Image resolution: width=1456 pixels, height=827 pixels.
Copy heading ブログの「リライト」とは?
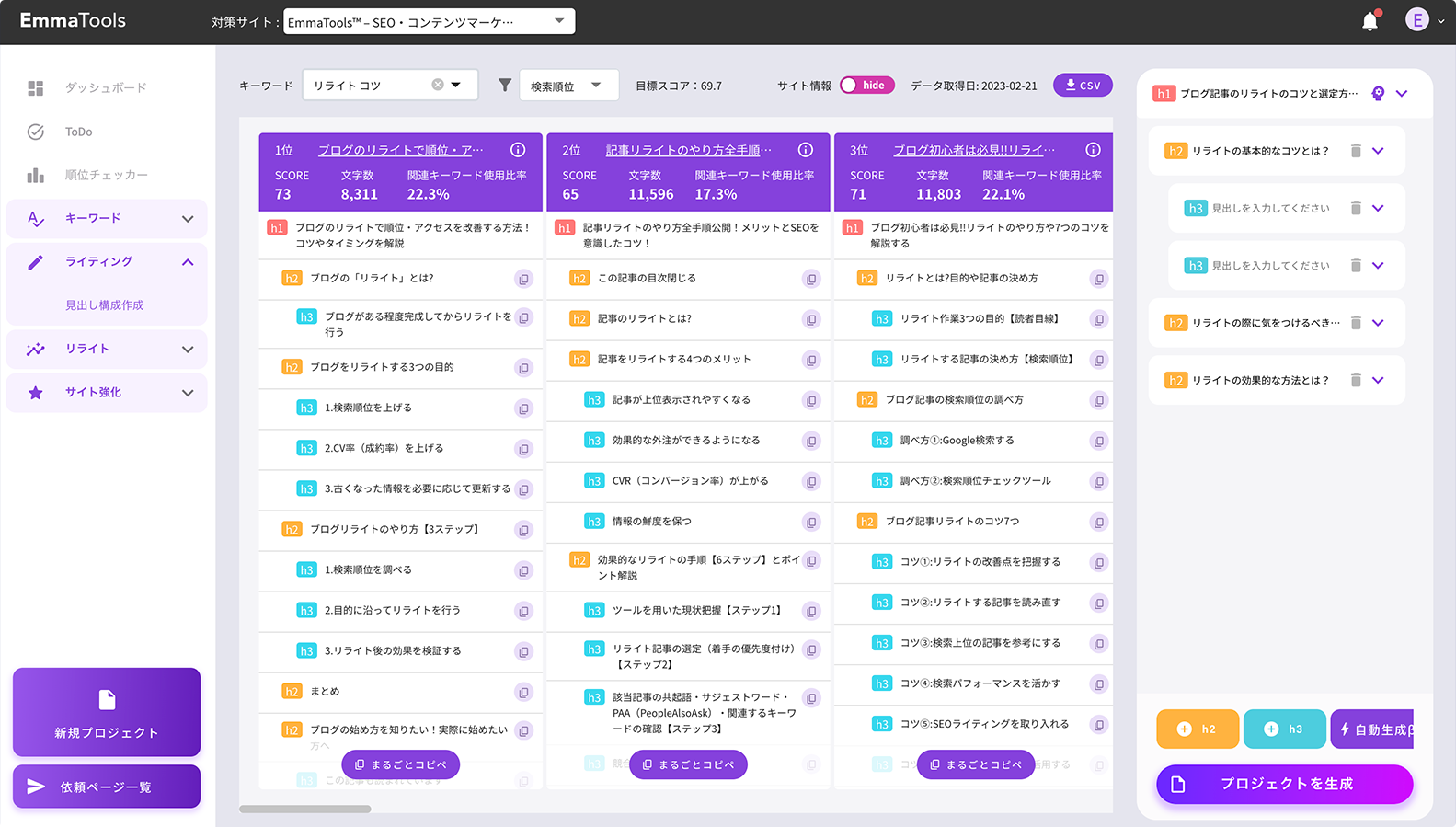(x=523, y=279)
